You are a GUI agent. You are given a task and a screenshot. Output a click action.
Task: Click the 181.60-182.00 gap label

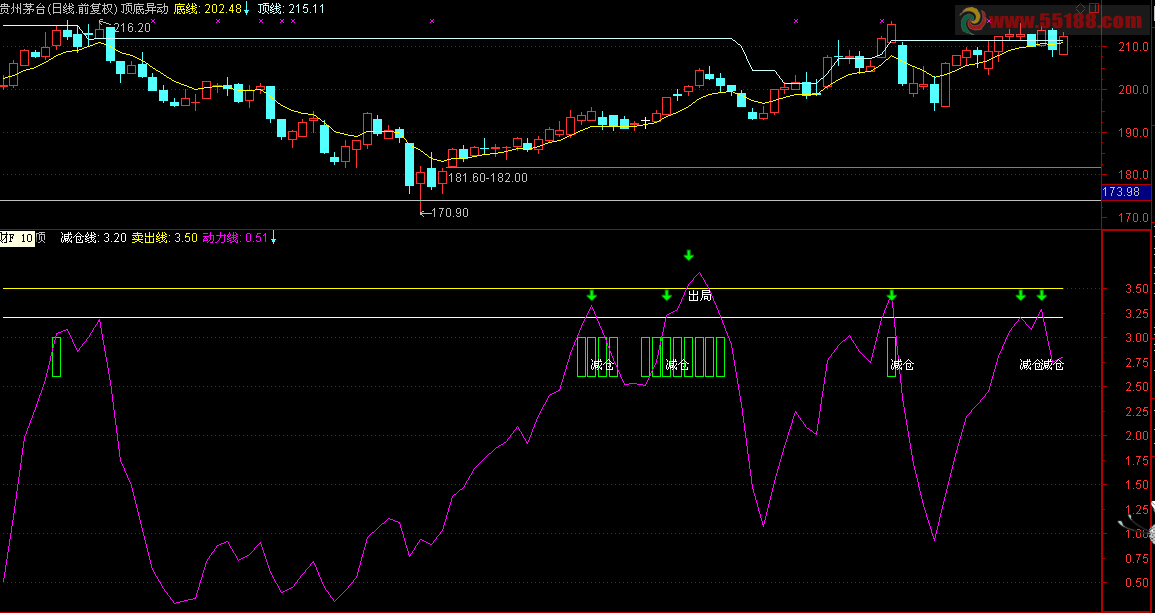tap(488, 178)
